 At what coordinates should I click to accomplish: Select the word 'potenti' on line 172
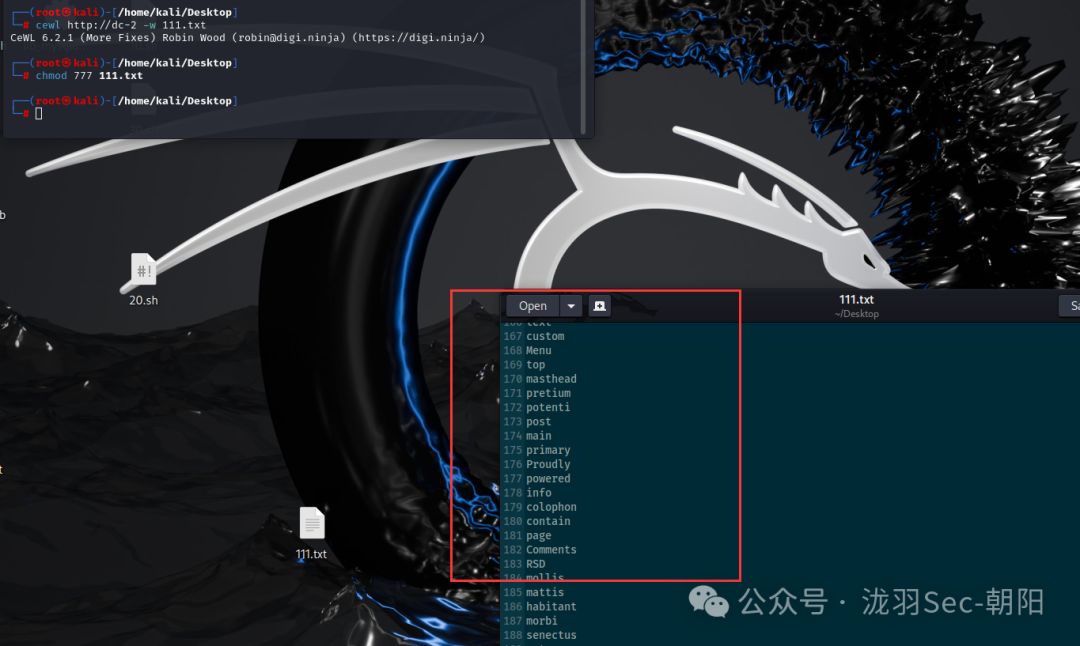coord(548,408)
